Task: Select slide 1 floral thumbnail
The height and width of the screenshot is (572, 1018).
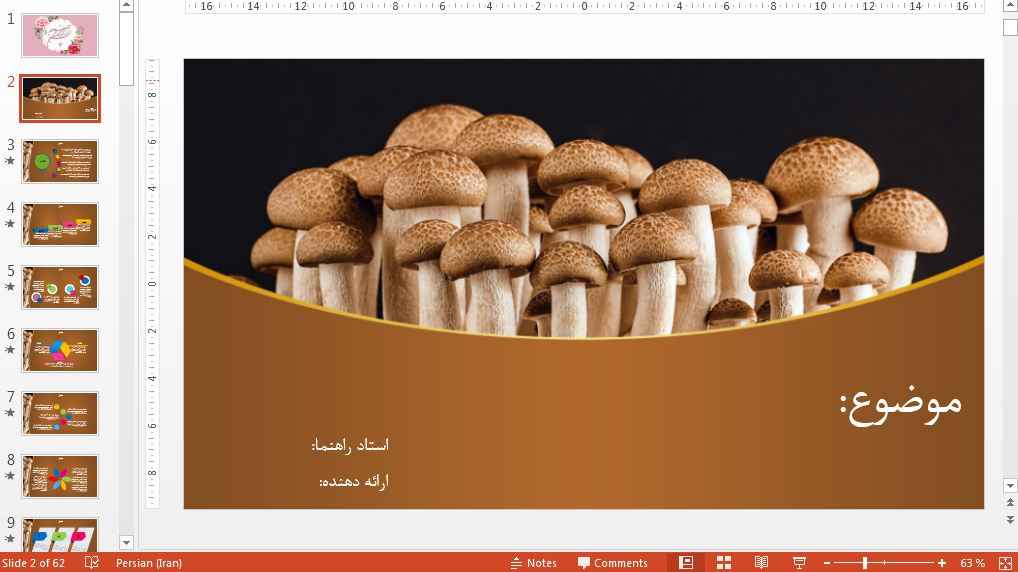Action: click(x=60, y=35)
